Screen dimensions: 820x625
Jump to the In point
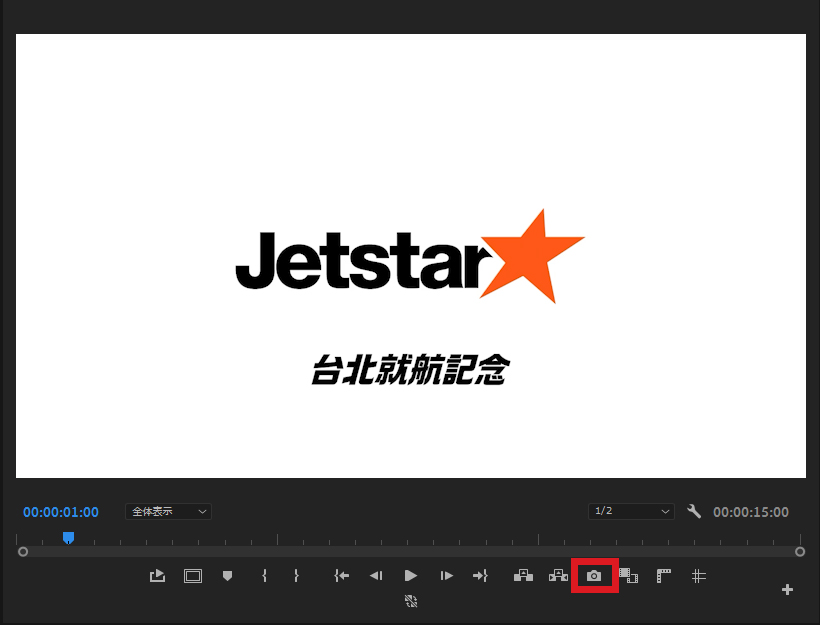coord(342,576)
